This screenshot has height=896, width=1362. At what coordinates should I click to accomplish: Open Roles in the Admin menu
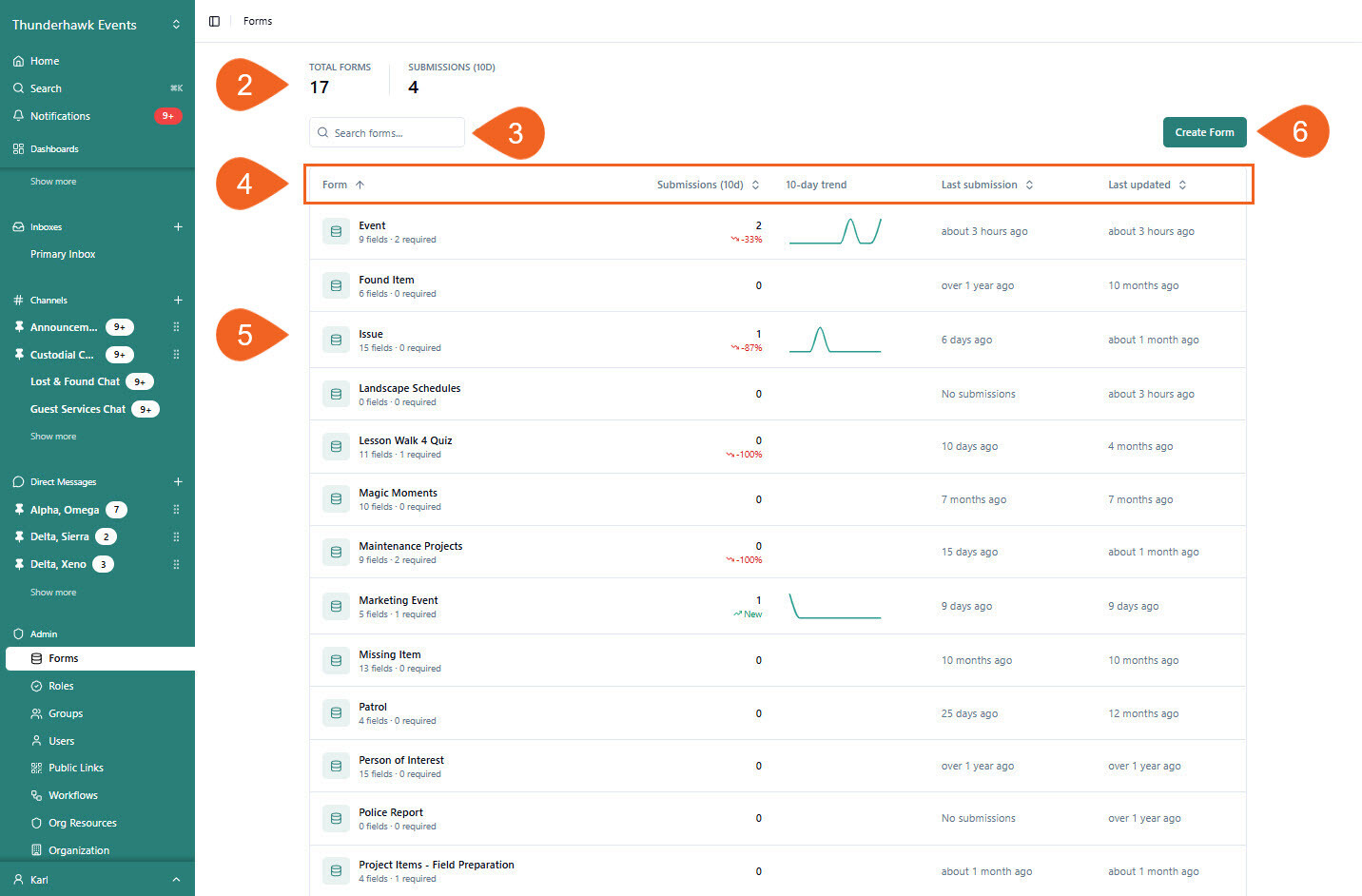(61, 687)
